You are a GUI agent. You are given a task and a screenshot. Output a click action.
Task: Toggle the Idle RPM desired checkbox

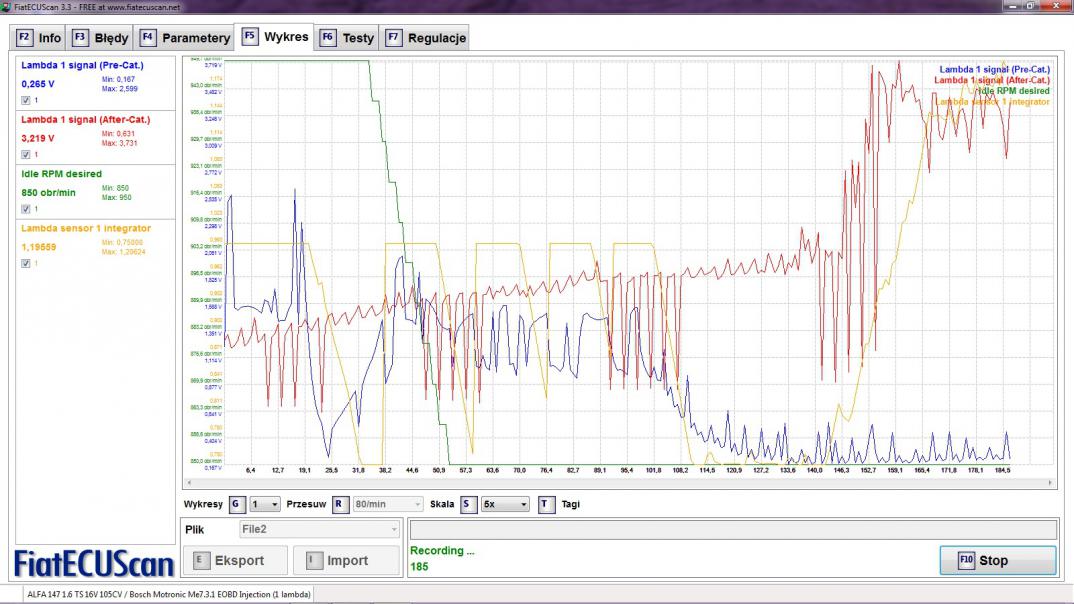pos(26,209)
